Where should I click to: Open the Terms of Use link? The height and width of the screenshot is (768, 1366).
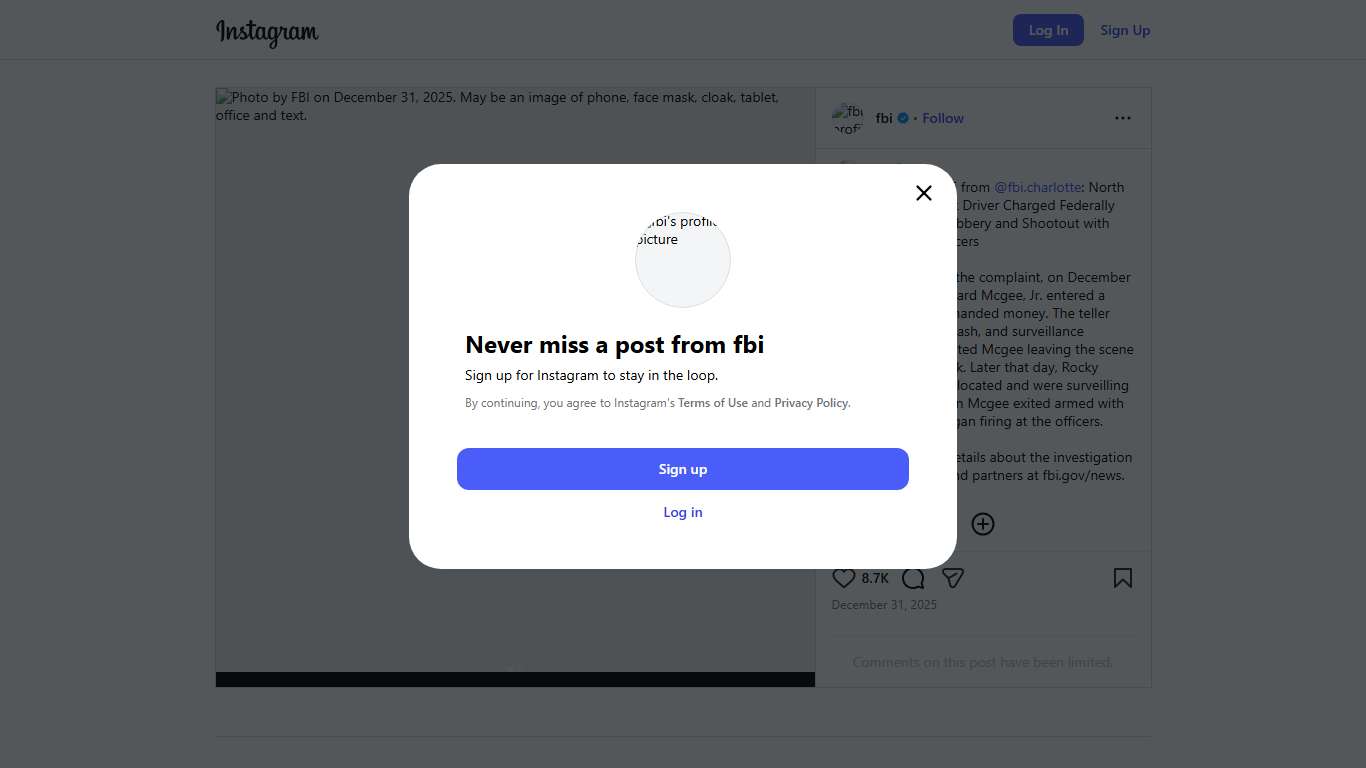click(713, 403)
